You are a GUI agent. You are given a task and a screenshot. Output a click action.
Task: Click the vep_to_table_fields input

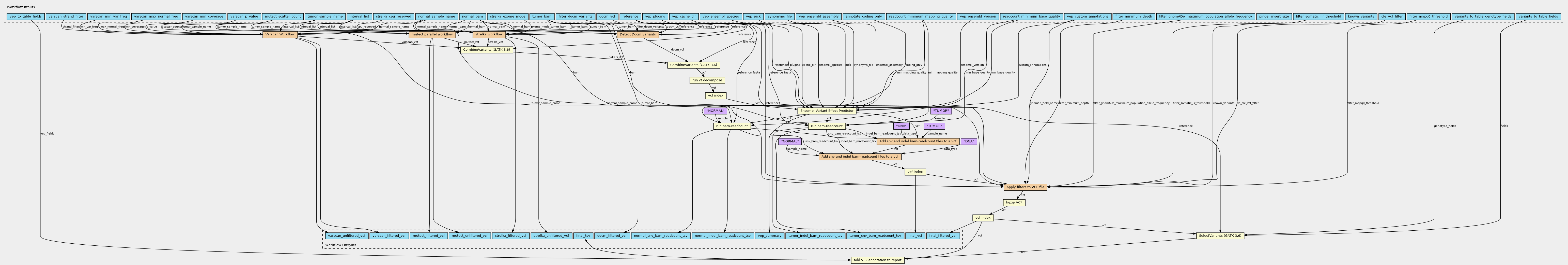pyautogui.click(x=25, y=17)
